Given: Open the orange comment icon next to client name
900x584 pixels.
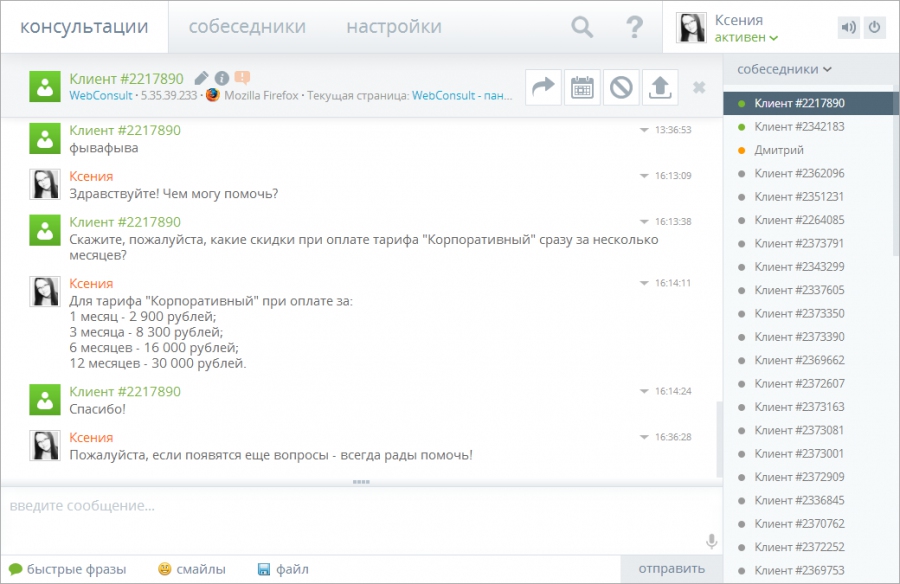Looking at the screenshot, I should [x=244, y=75].
